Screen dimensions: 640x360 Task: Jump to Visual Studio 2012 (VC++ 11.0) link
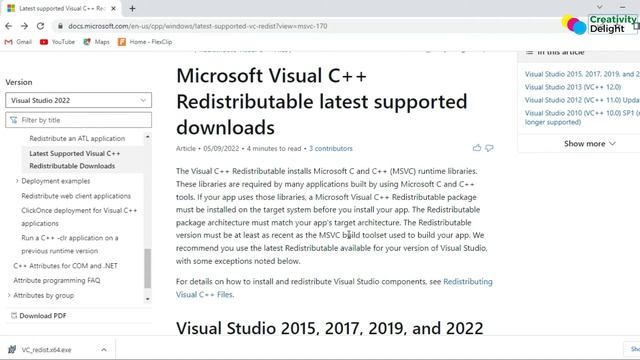click(582, 100)
